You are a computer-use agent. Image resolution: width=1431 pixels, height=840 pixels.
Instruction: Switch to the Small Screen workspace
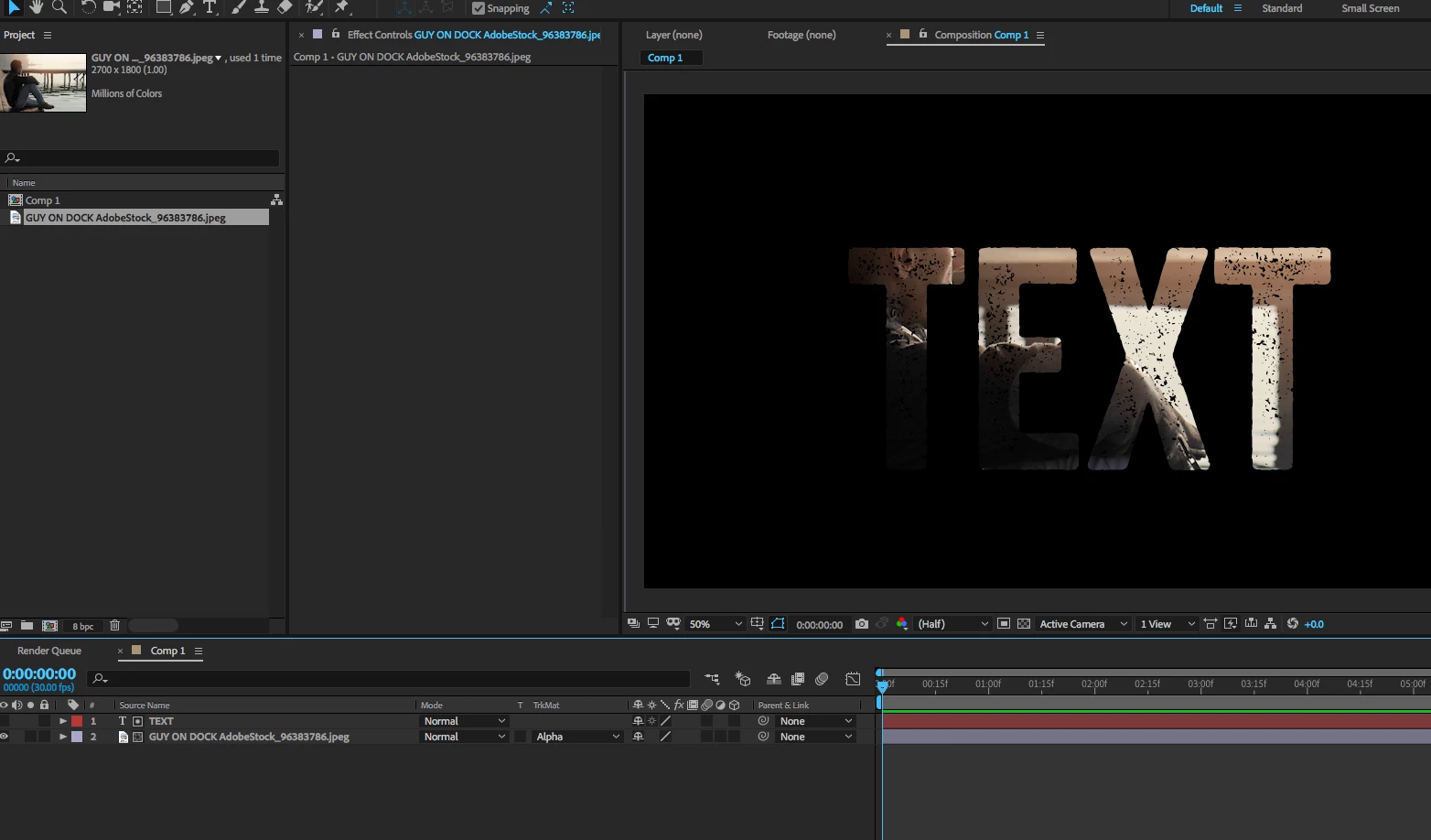1371,8
